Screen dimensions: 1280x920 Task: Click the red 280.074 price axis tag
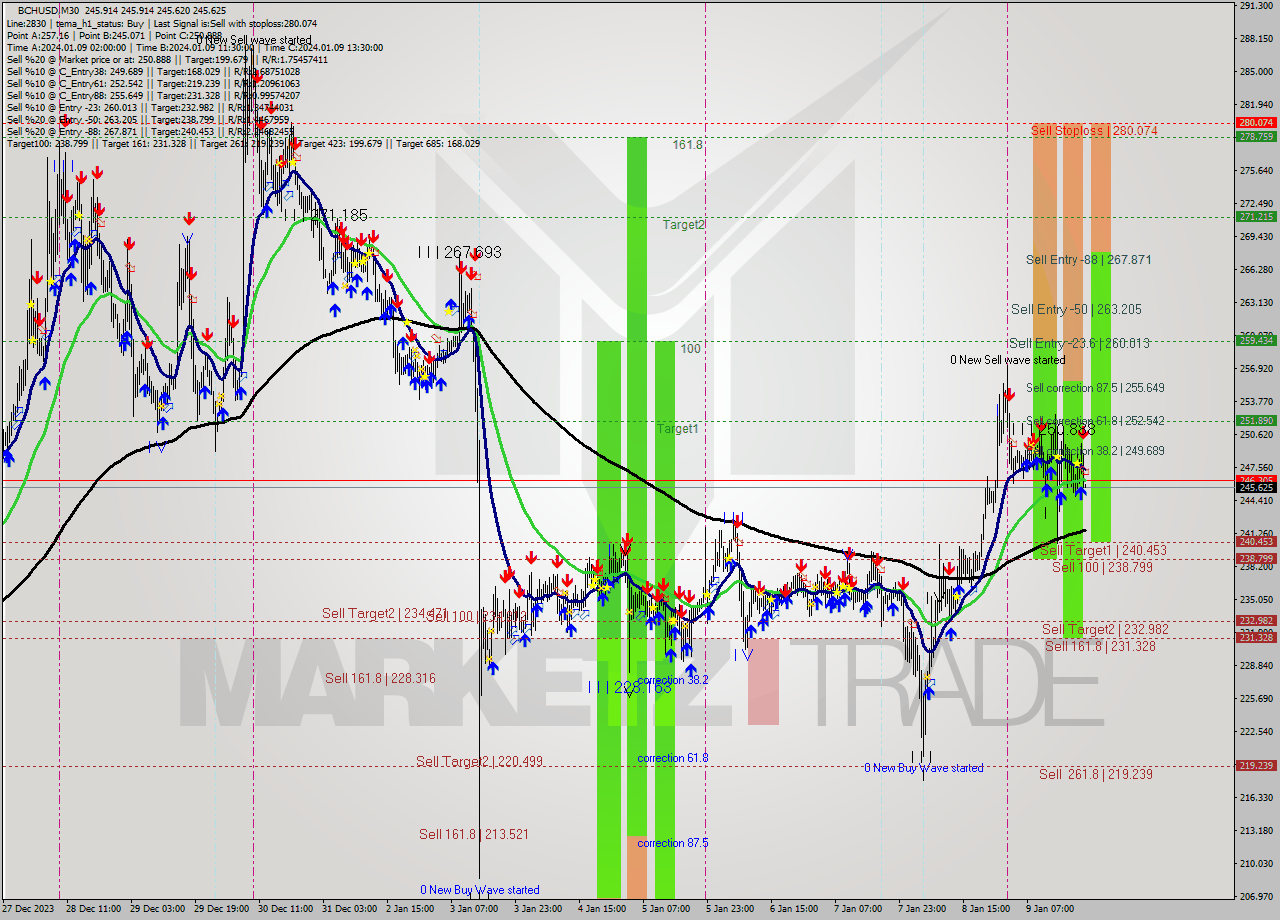1255,122
